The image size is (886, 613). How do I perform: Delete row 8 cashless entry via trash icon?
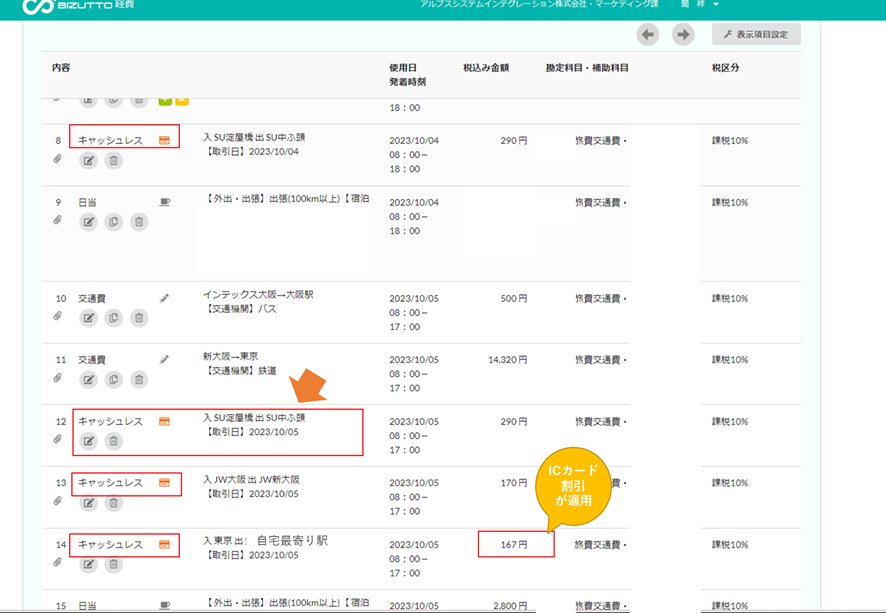pyautogui.click(x=114, y=160)
